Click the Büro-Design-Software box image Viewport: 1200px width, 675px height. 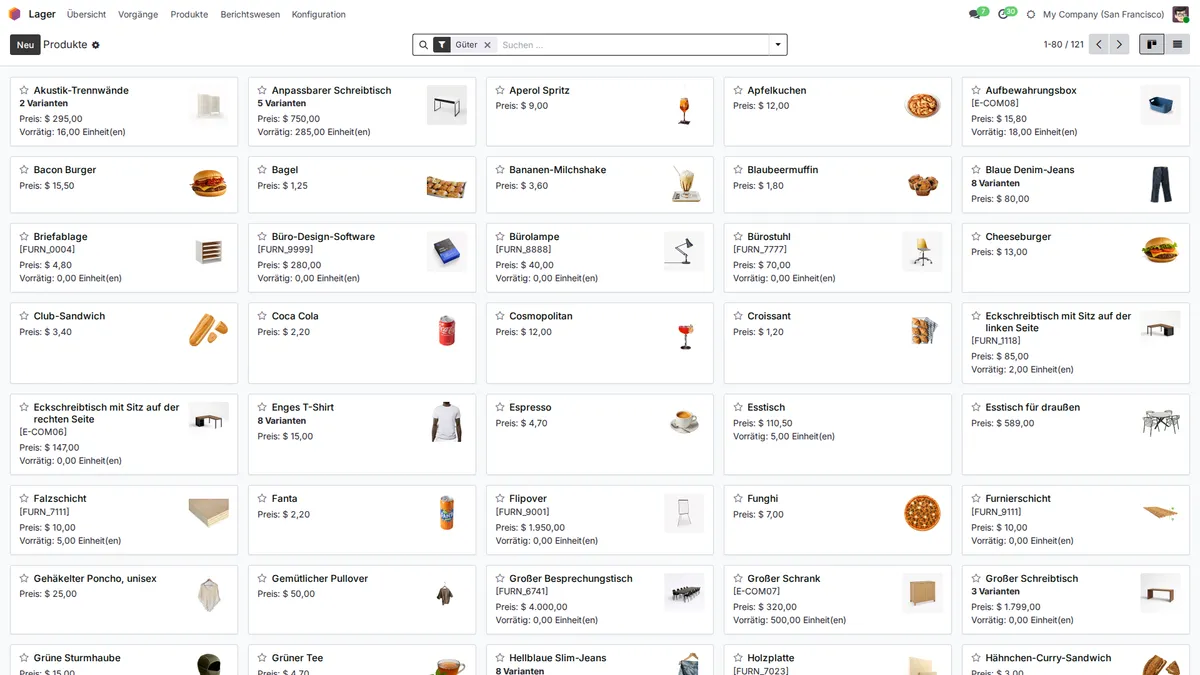tap(446, 251)
